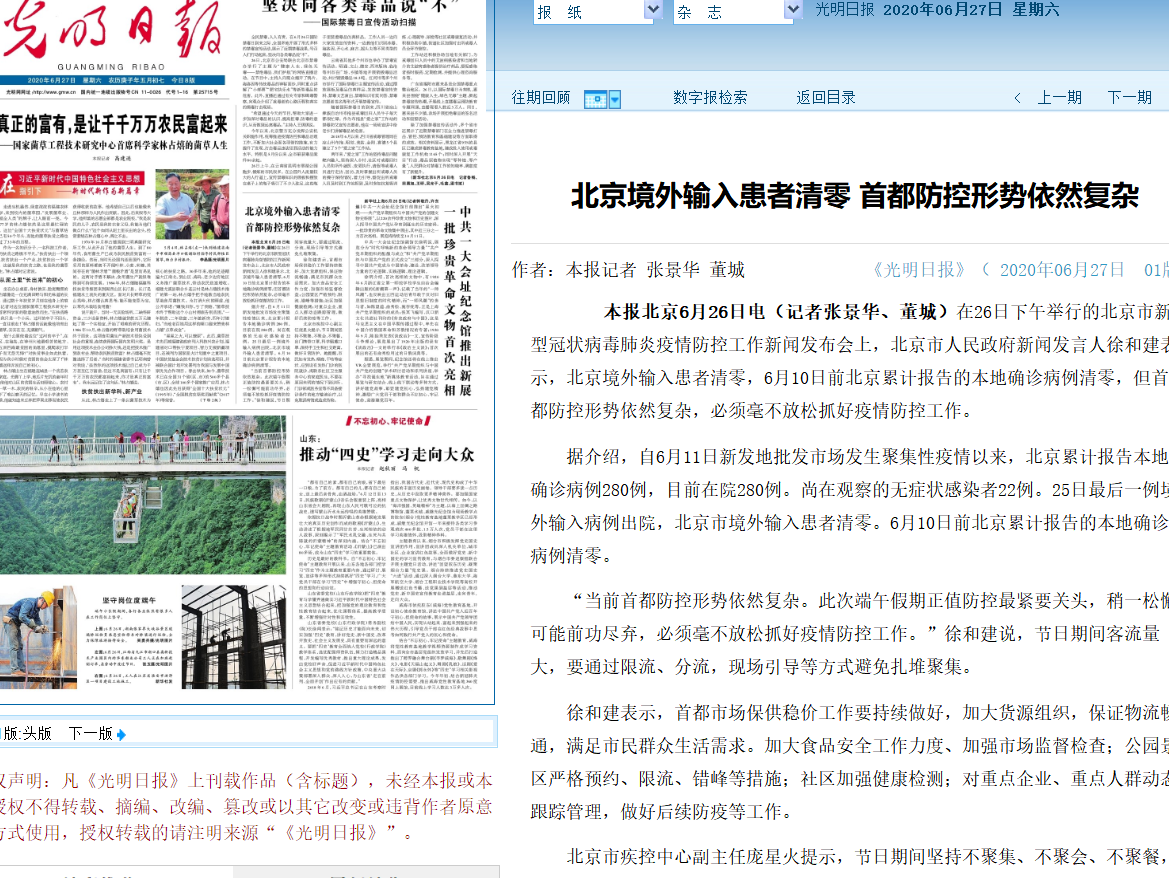The image size is (1169, 878).
Task: Click the 《光明日报》 source name under the title
Action: coord(918,270)
